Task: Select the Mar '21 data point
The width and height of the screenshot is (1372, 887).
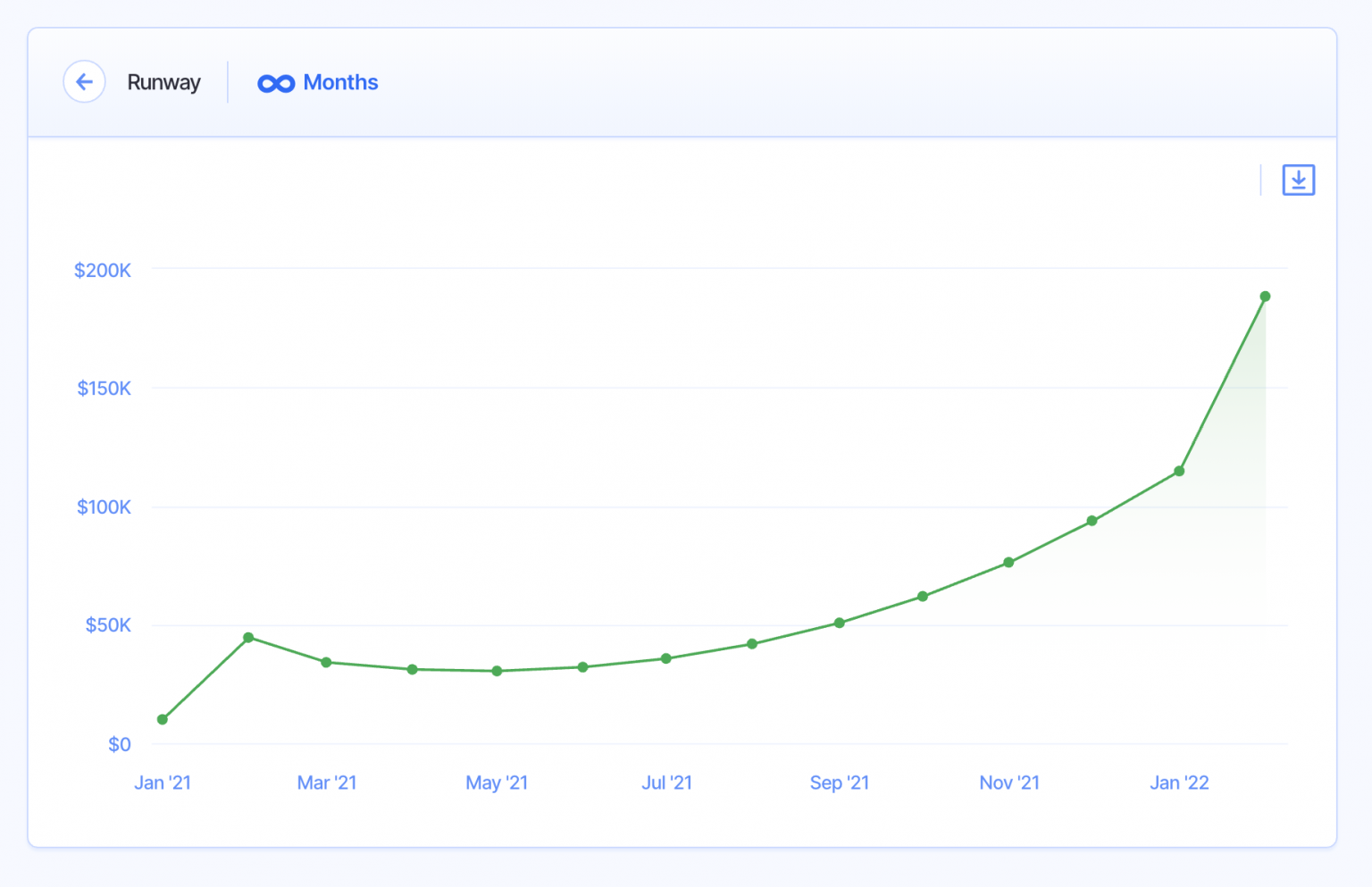Action: click(x=326, y=662)
